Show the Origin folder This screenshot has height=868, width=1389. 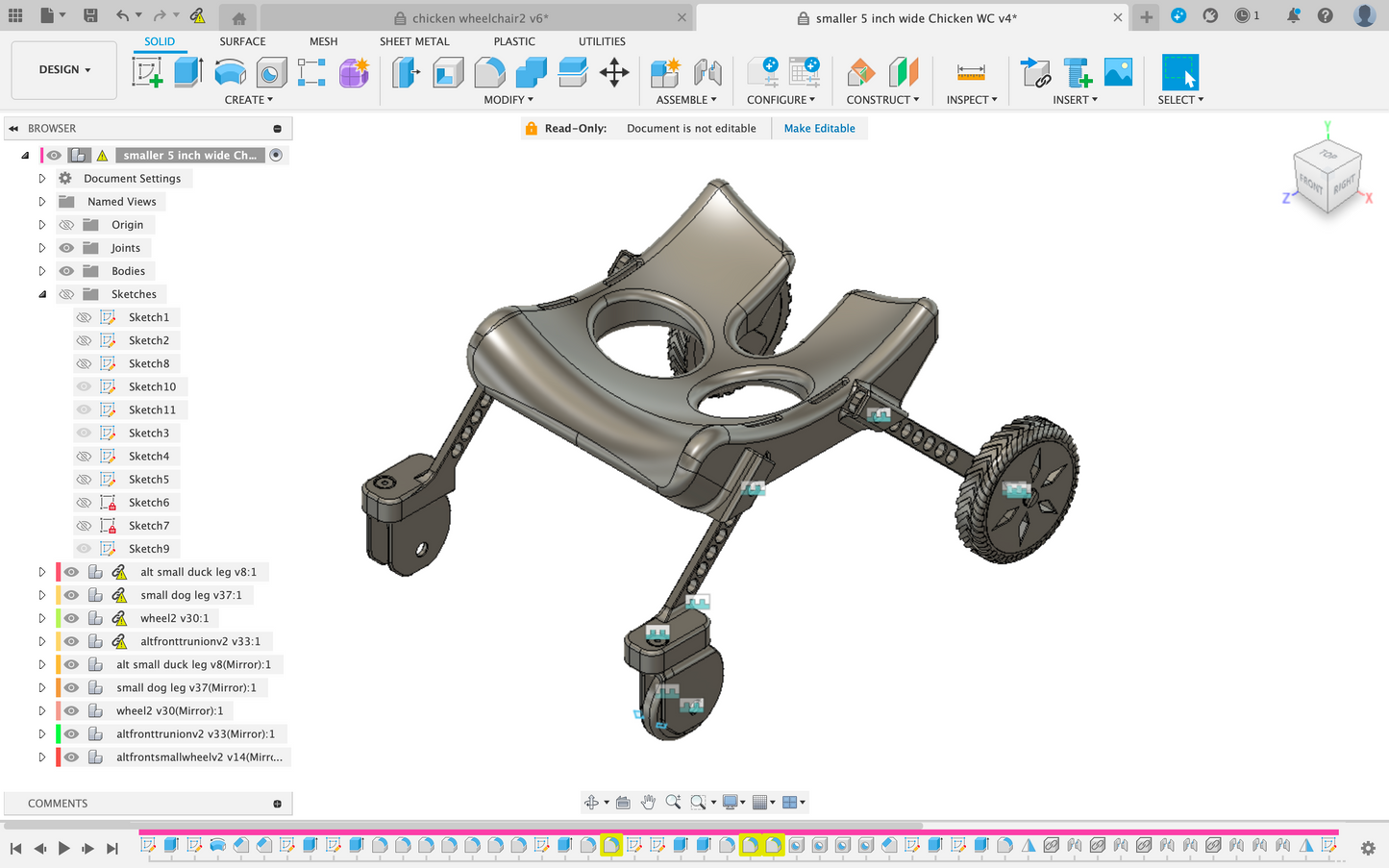[66, 225]
